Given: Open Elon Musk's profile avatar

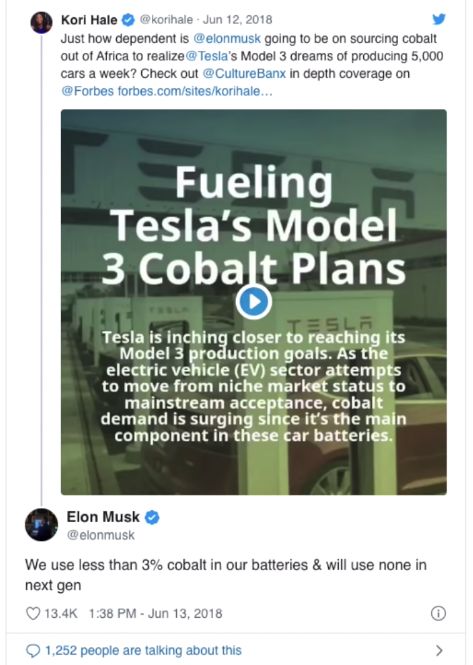Looking at the screenshot, I should pos(41,525).
